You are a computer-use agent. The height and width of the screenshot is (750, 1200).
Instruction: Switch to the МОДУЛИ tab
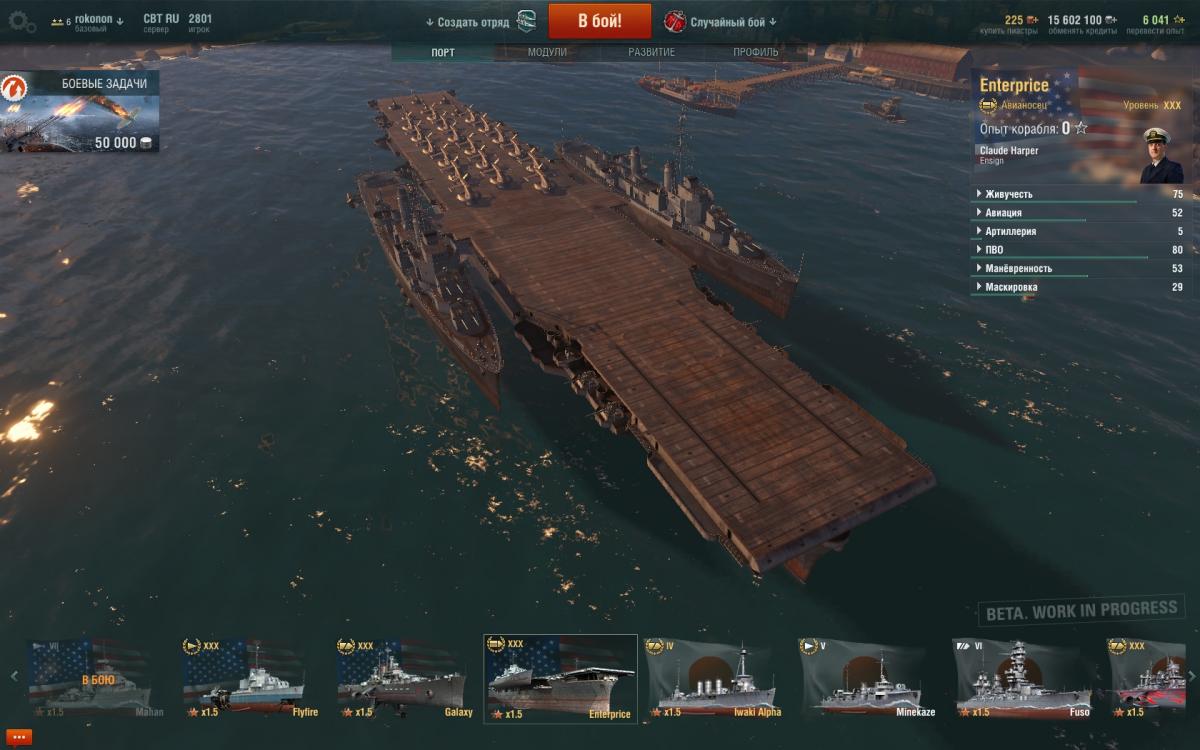[x=547, y=52]
